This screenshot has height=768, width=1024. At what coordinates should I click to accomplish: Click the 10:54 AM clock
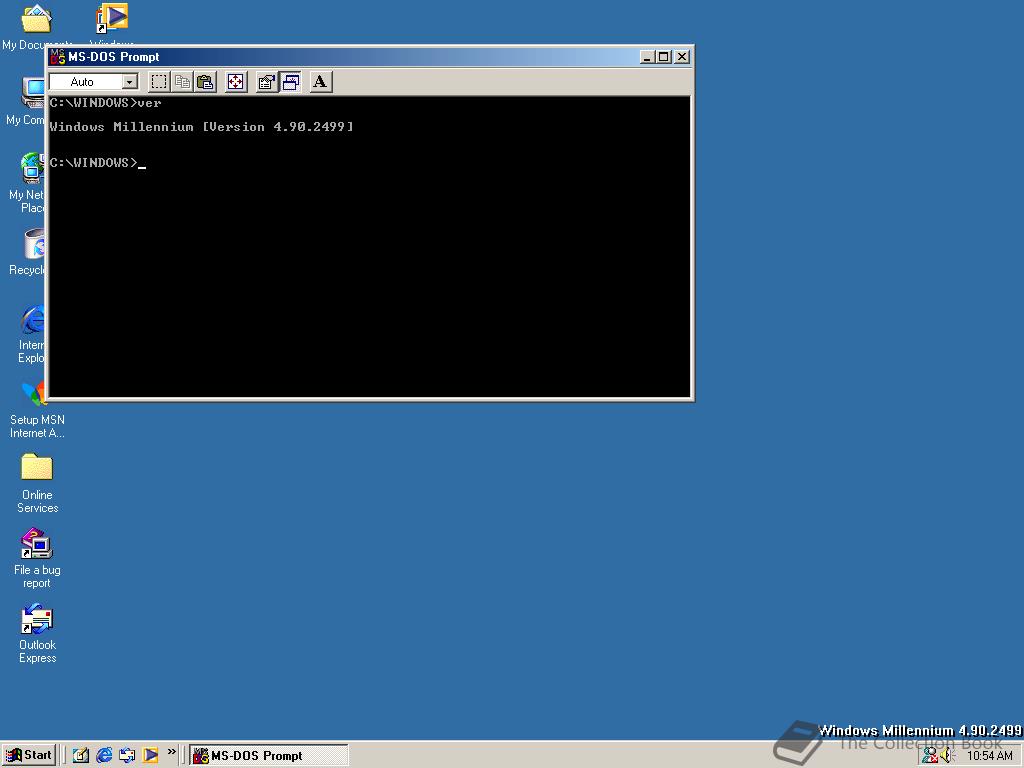pyautogui.click(x=989, y=756)
